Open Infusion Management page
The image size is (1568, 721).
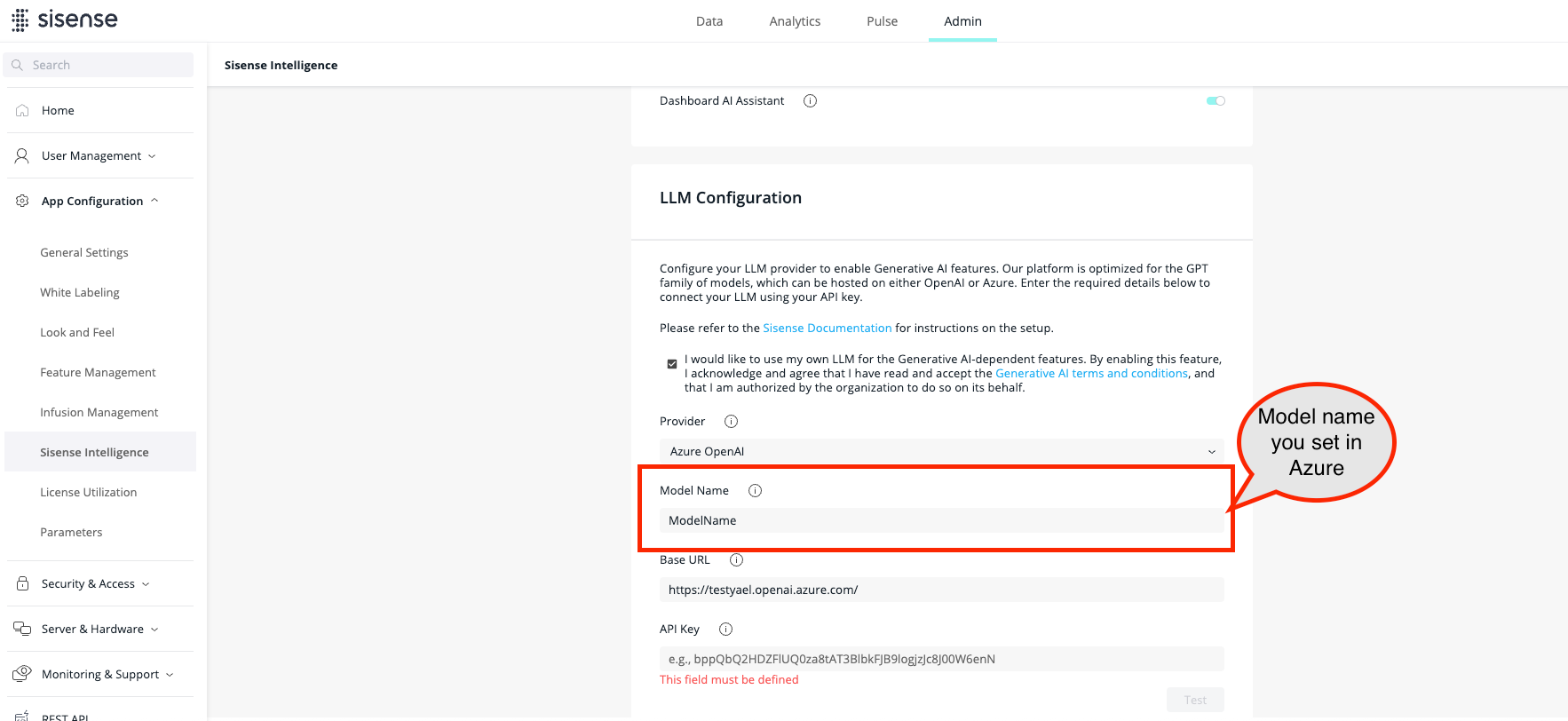tap(99, 412)
